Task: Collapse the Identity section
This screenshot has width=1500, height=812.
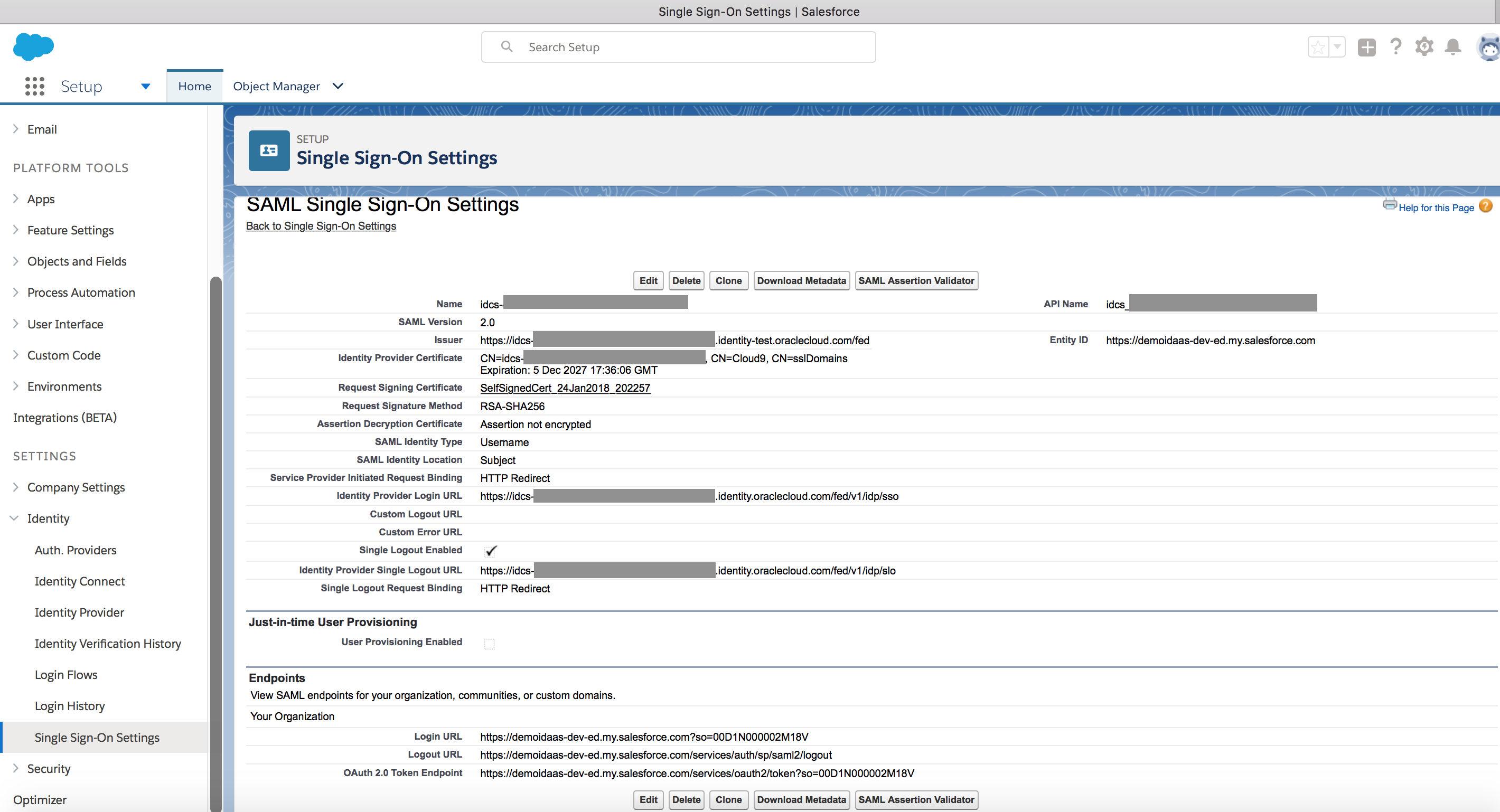Action: tap(14, 518)
